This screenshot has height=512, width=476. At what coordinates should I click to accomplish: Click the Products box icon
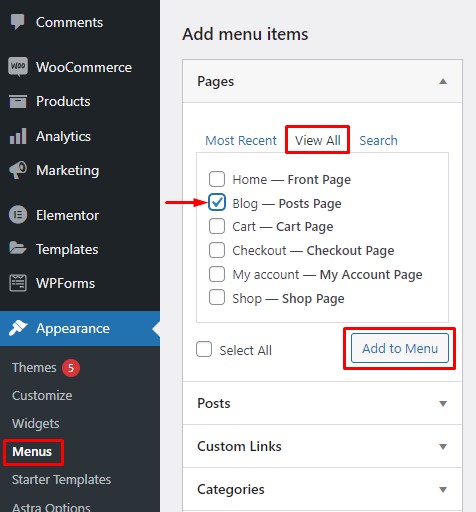[x=18, y=101]
